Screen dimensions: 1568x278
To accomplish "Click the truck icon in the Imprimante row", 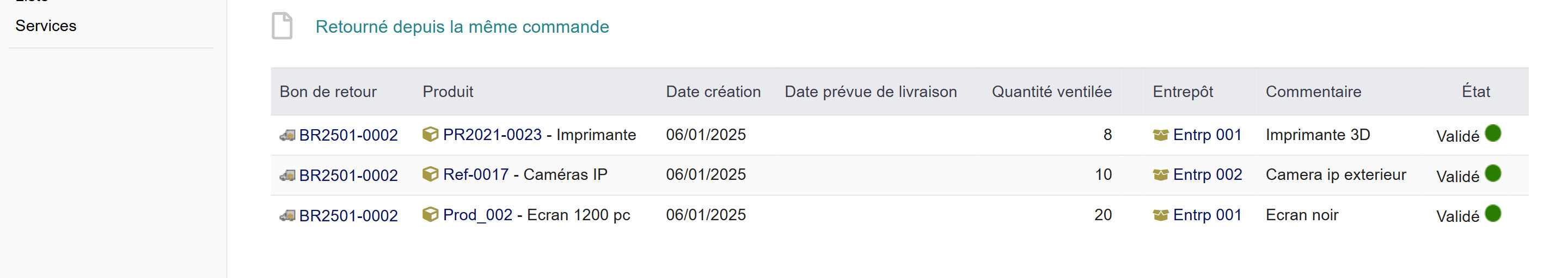I will (x=287, y=135).
